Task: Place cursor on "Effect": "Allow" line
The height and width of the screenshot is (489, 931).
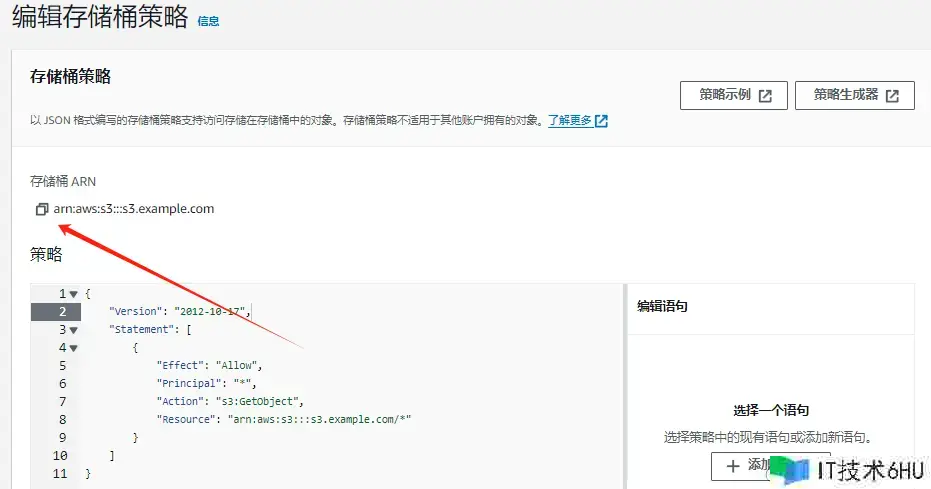Action: [x=209, y=366]
